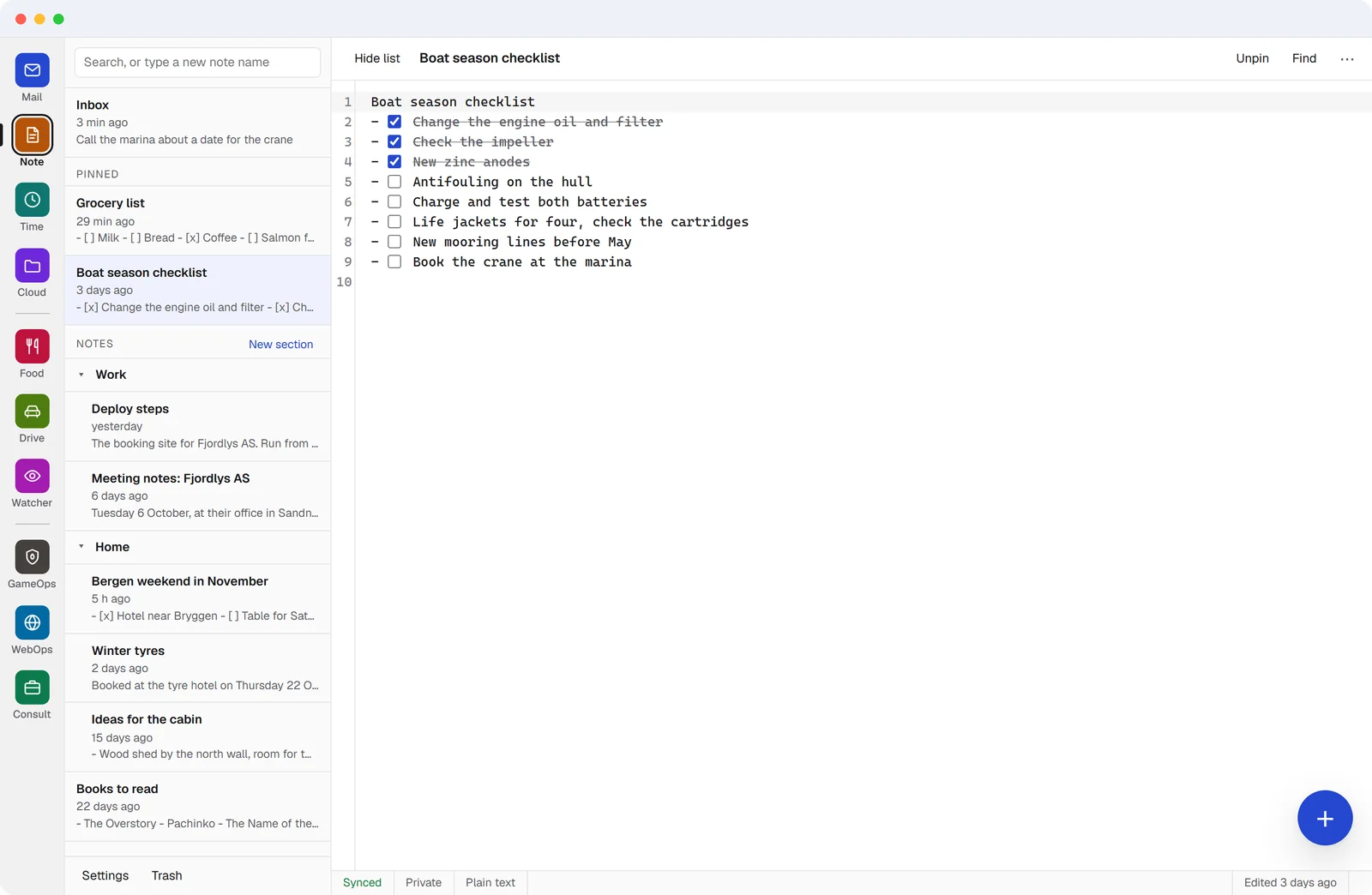Open Trash at the list bottom
The width and height of the screenshot is (1372, 895).
click(x=166, y=875)
